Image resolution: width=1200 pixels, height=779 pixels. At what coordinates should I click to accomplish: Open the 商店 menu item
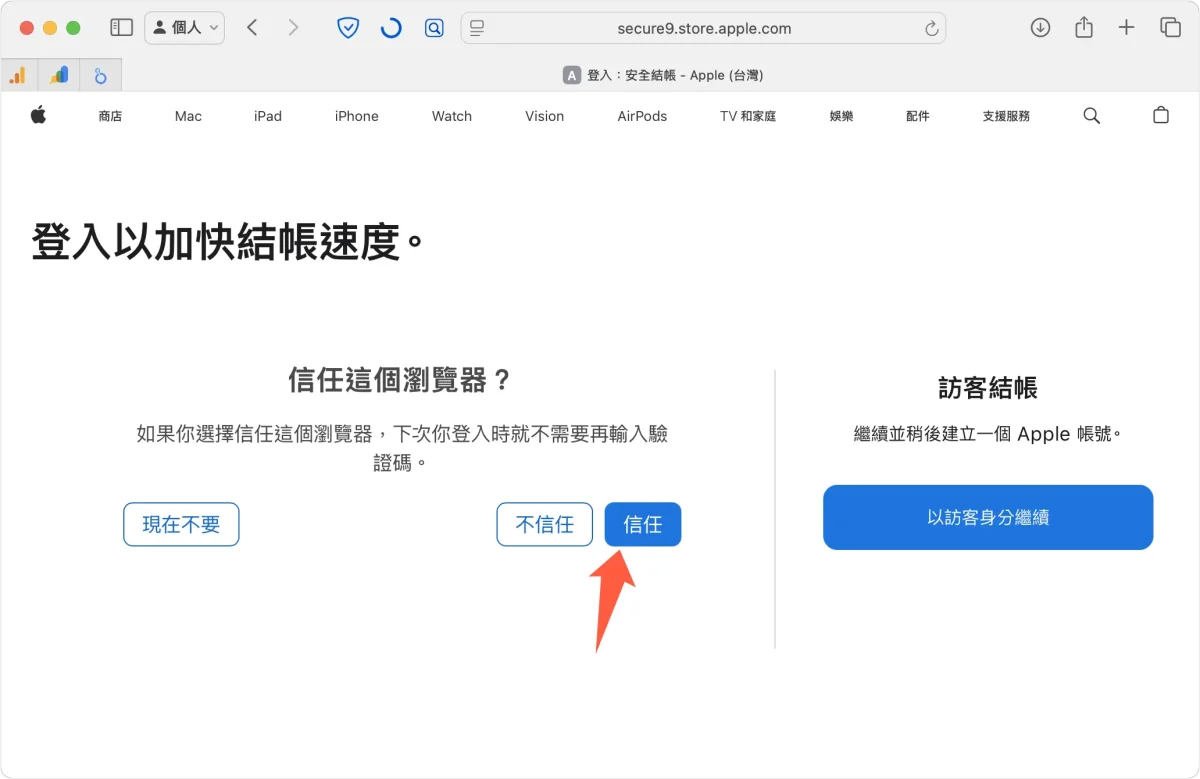pos(110,116)
